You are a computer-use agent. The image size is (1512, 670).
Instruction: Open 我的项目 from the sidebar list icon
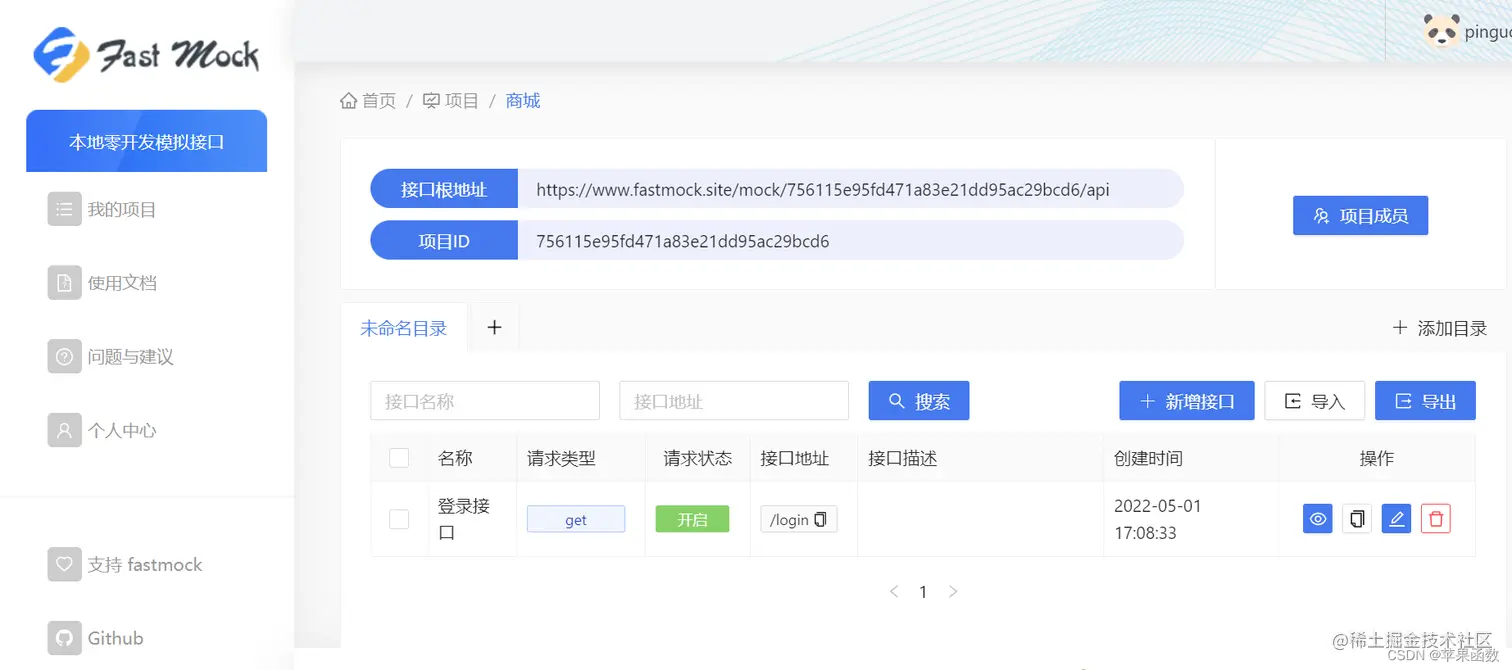[x=64, y=209]
